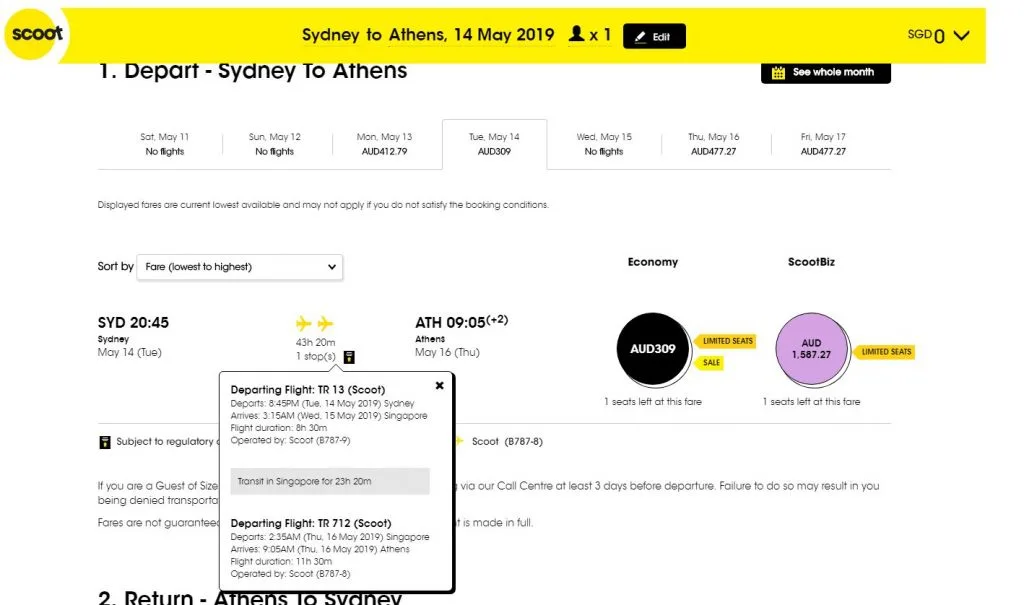
Task: Select the Wed, May 15 date tab
Action: click(x=604, y=144)
